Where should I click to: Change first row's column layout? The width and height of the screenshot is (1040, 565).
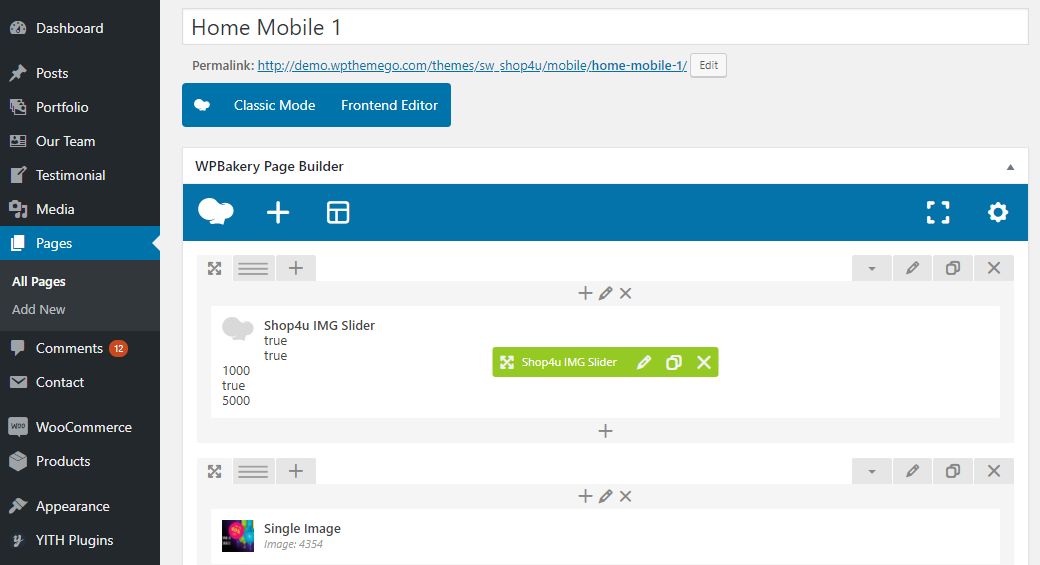point(253,268)
